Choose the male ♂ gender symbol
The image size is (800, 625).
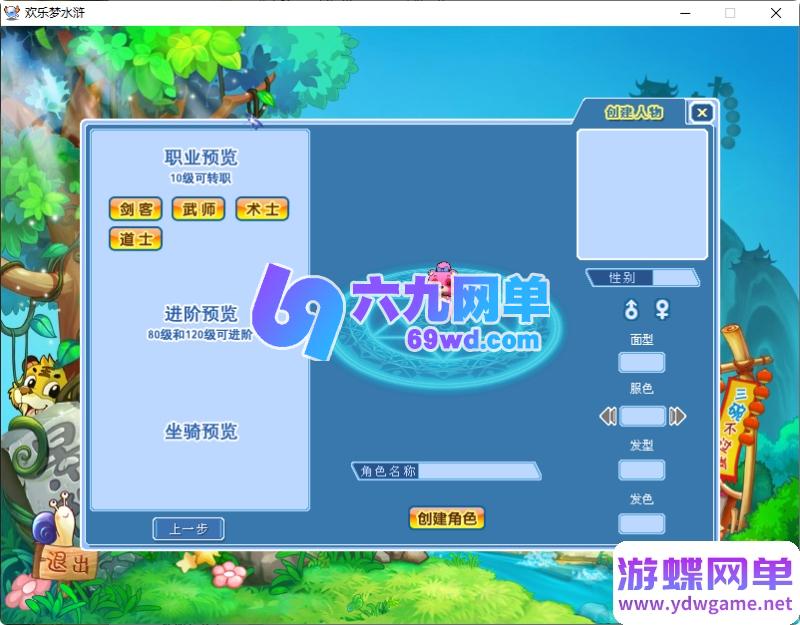(629, 311)
